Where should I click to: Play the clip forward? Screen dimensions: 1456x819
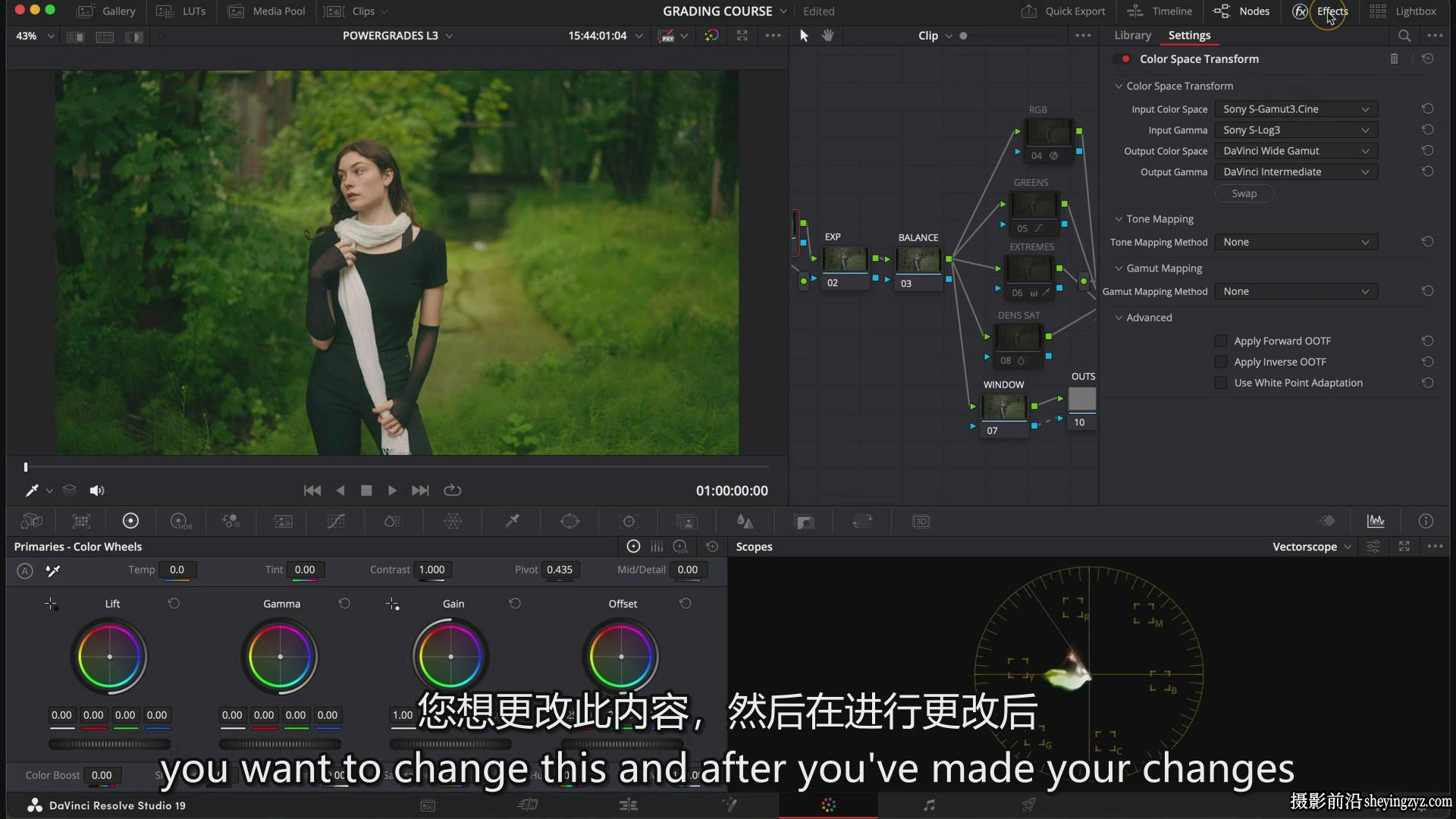coord(392,491)
